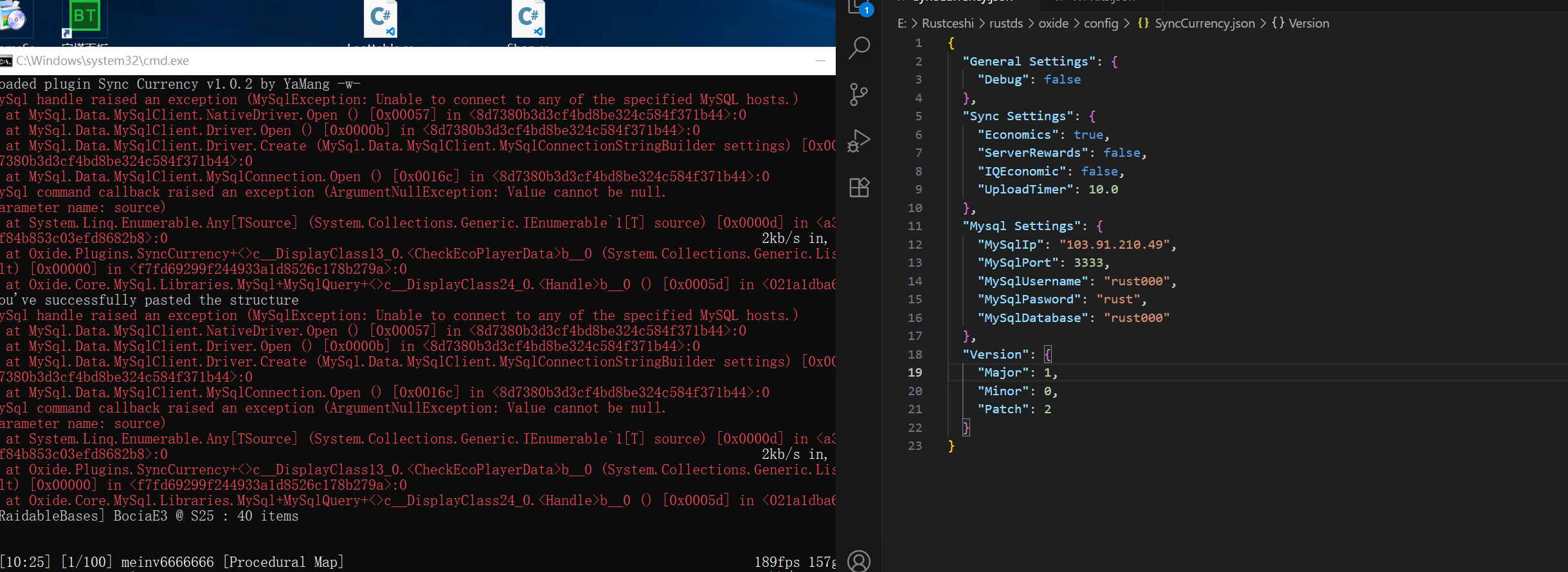The image size is (1568, 572).
Task: Switch to the second editor tab
Action: (1093, 3)
